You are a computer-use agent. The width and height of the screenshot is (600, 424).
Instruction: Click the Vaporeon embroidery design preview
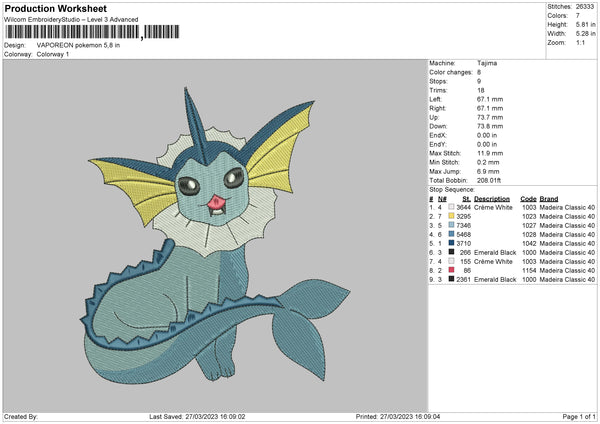tap(215, 235)
